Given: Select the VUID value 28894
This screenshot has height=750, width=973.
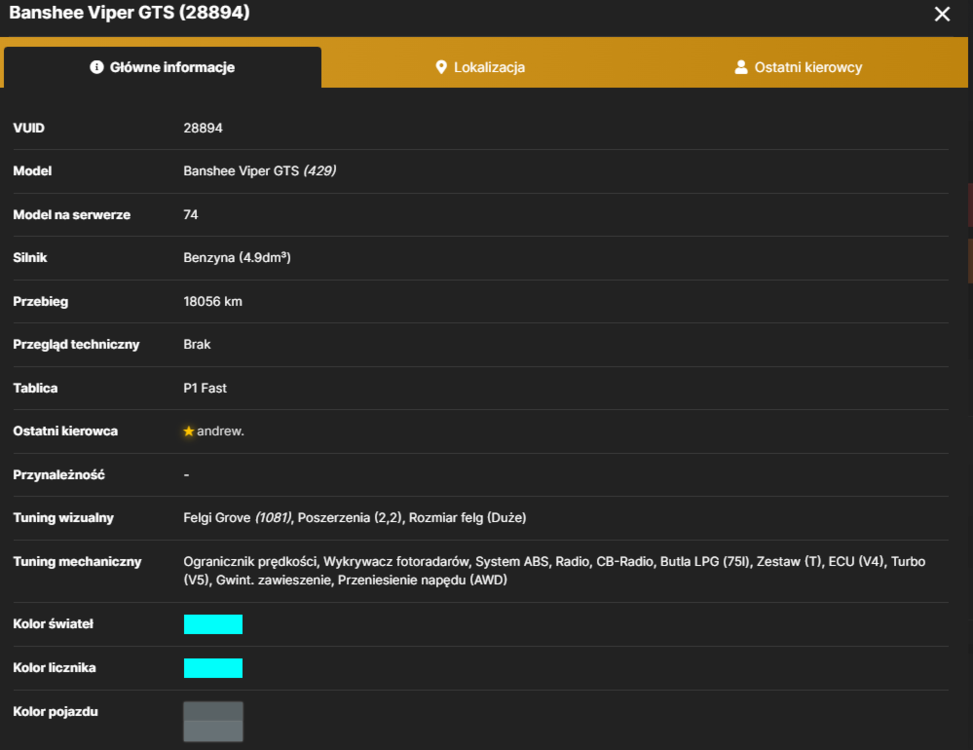Looking at the screenshot, I should [203, 128].
